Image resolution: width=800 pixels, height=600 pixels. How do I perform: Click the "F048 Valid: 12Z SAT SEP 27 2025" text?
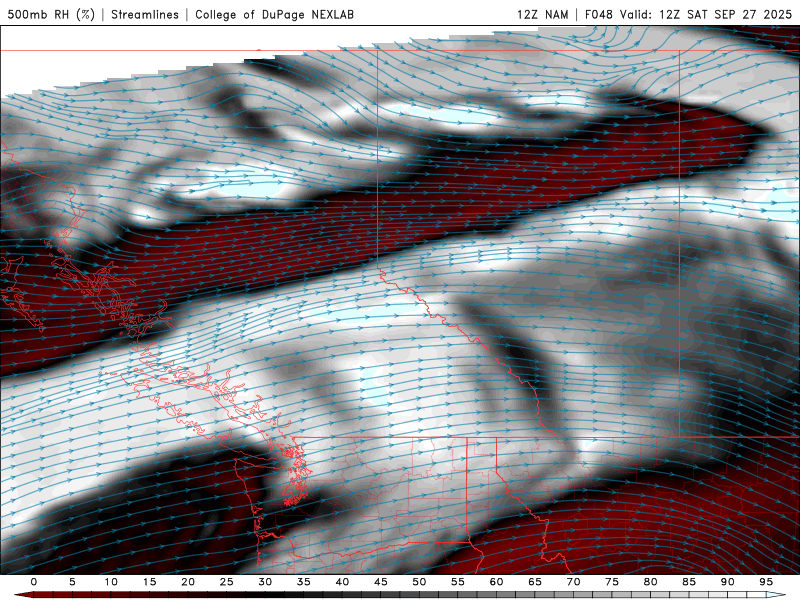688,14
